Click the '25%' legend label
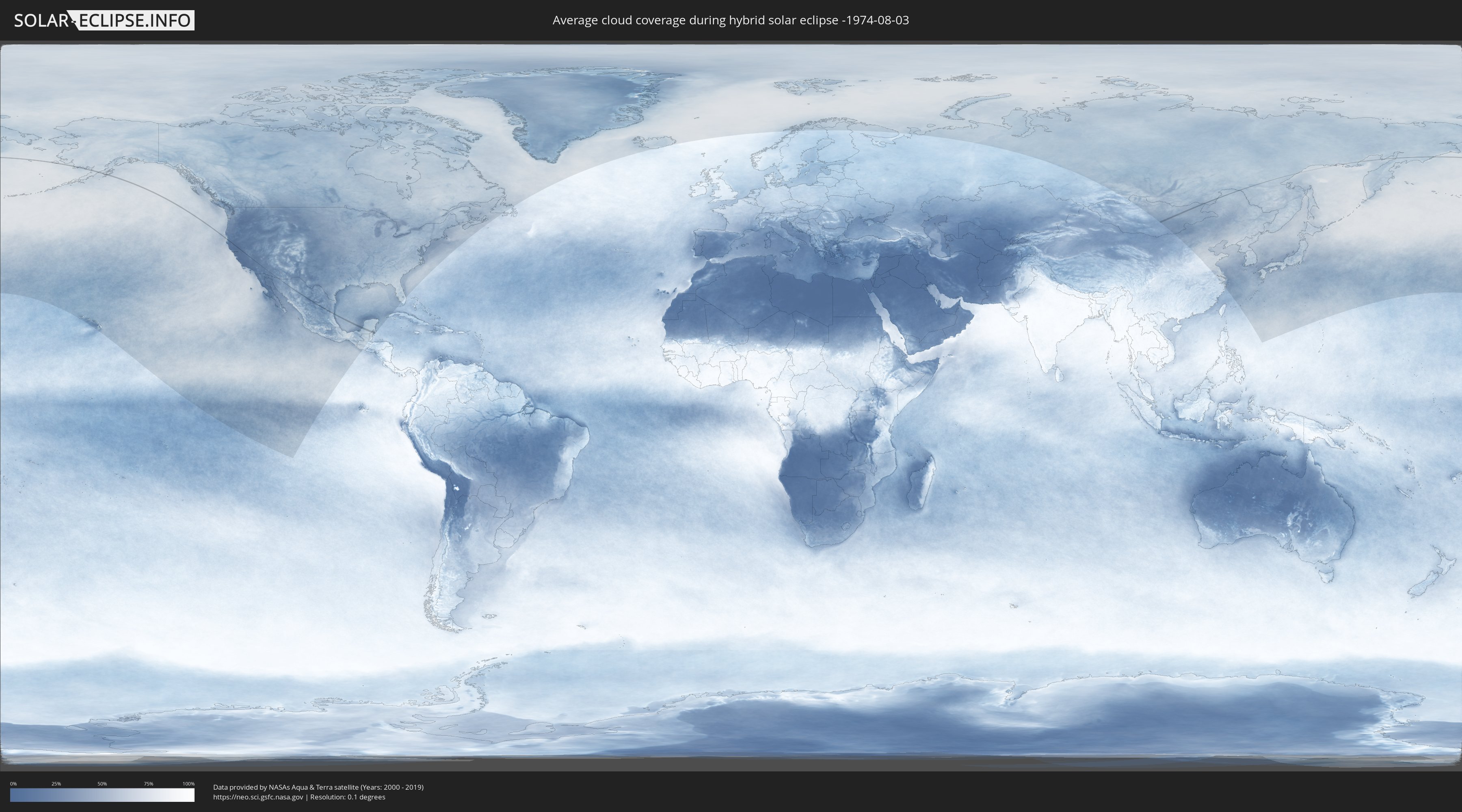This screenshot has width=1462, height=812. 56,784
